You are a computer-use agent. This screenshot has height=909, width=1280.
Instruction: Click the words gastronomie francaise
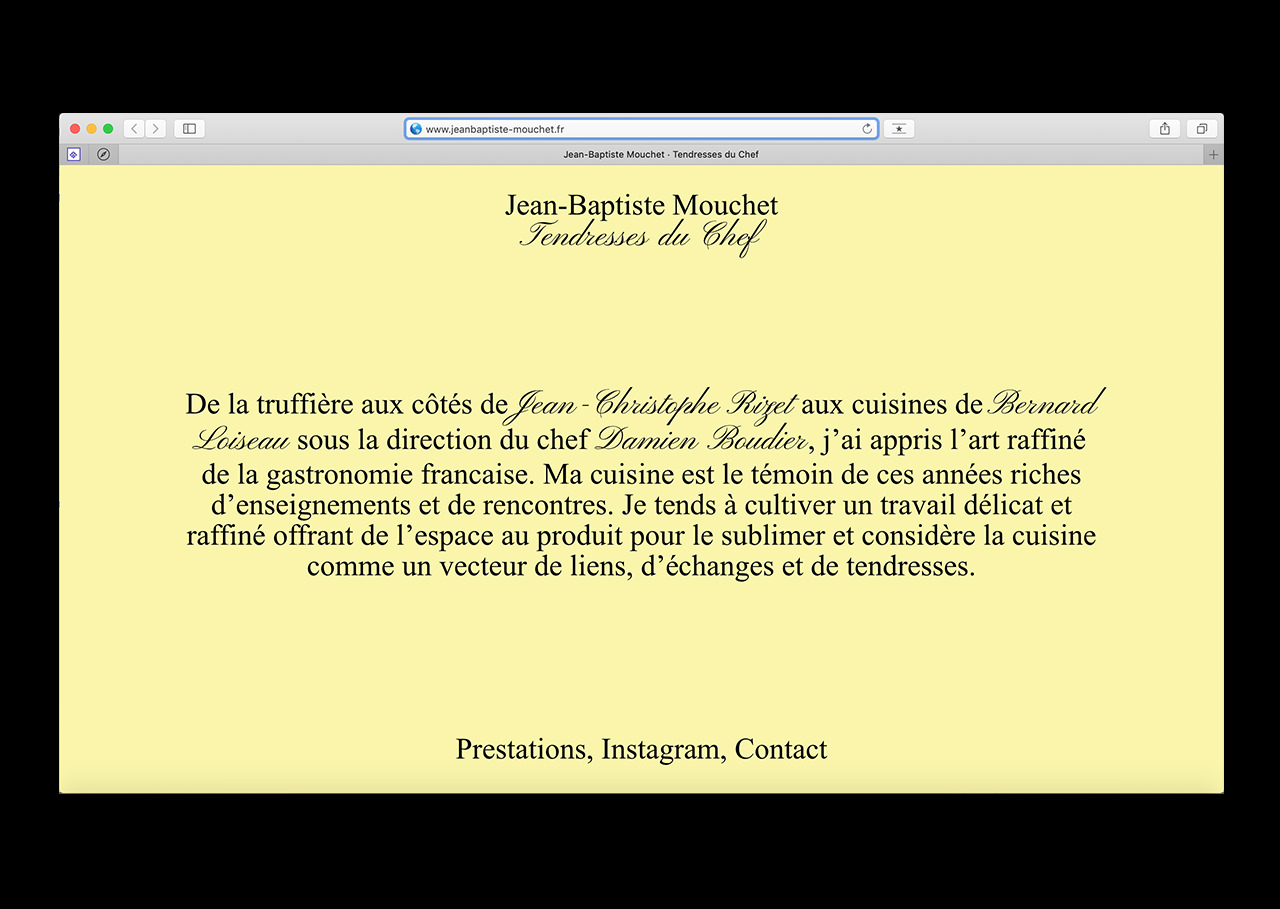click(402, 473)
